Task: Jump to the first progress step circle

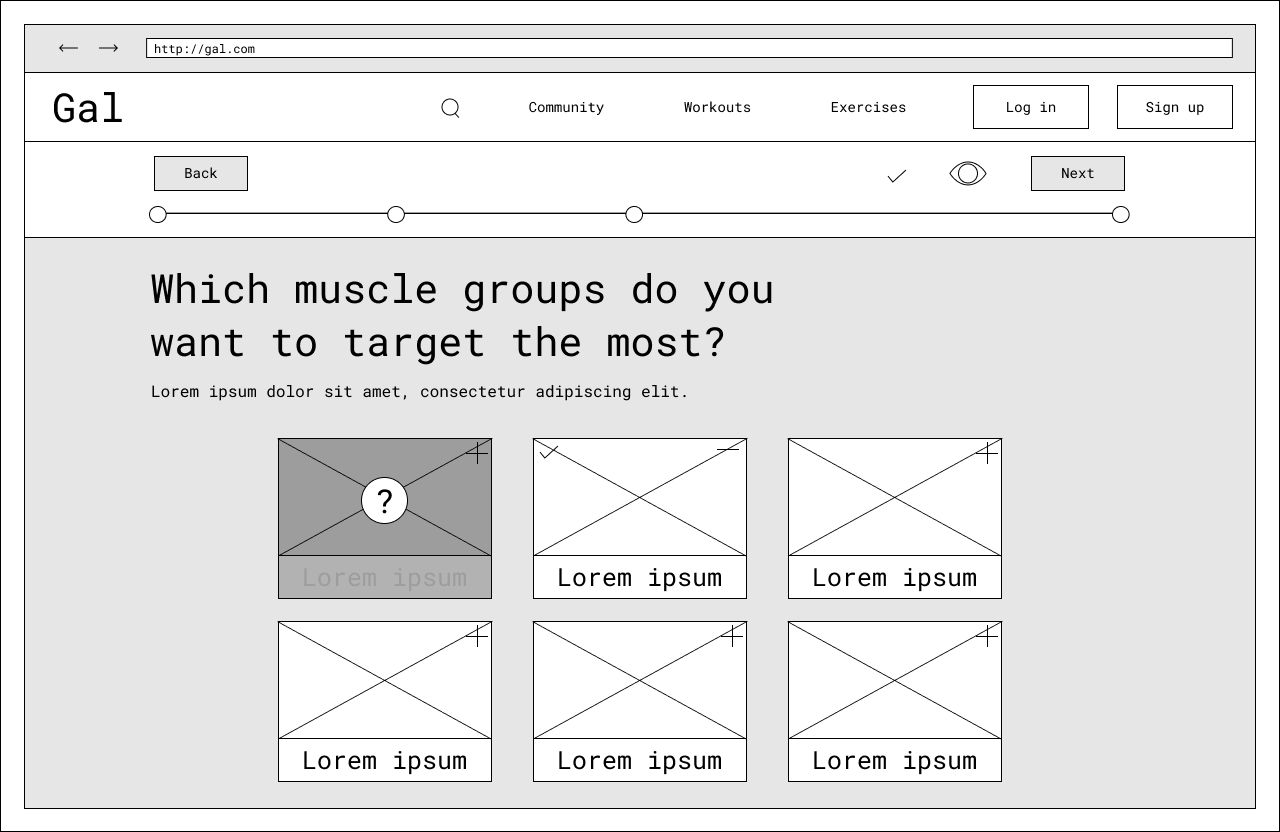Action: tap(158, 214)
